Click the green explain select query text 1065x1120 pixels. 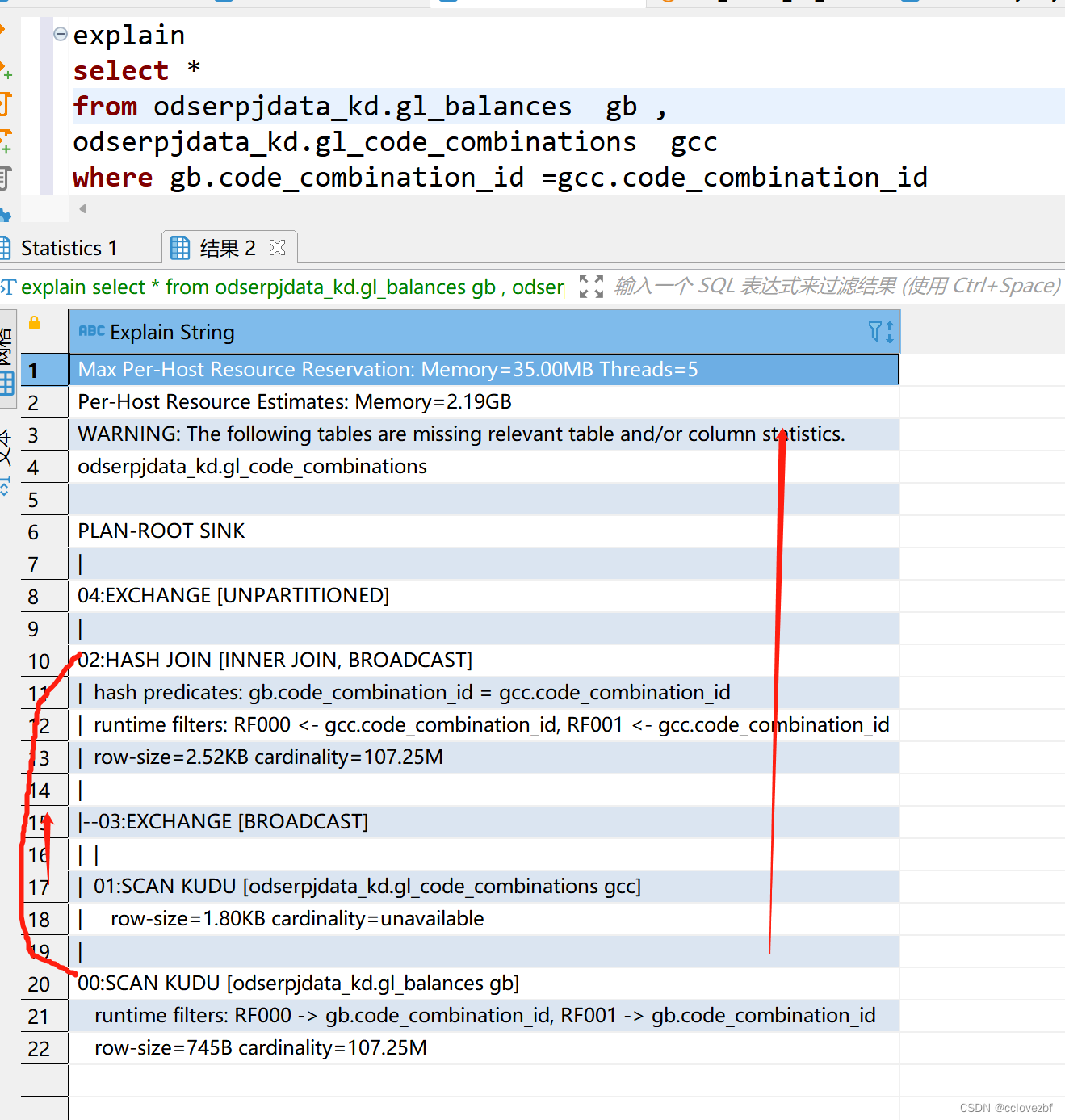point(291,287)
